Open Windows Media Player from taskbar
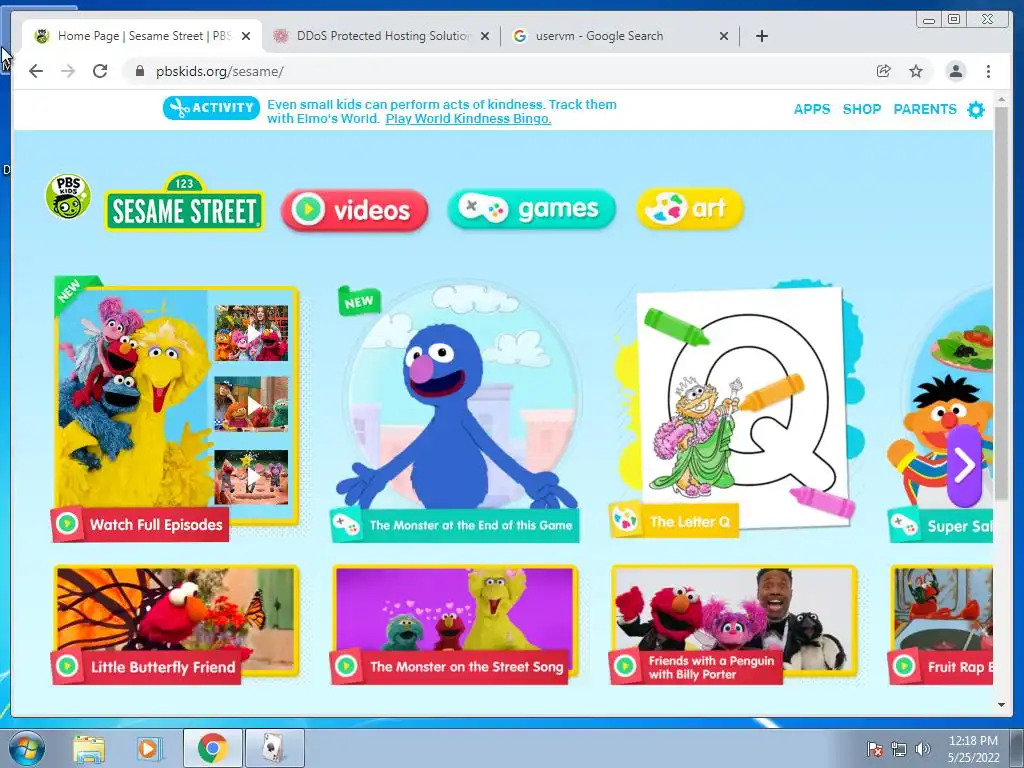The width and height of the screenshot is (1024, 768). click(x=149, y=748)
